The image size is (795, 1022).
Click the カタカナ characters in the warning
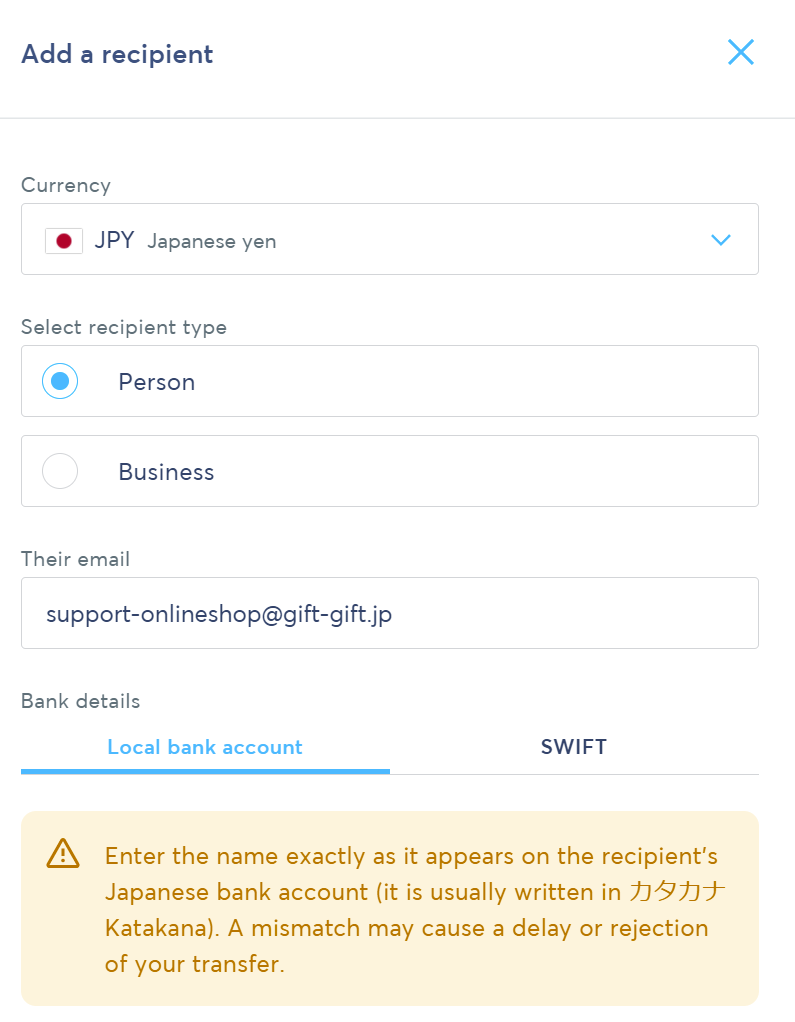pyautogui.click(x=678, y=892)
